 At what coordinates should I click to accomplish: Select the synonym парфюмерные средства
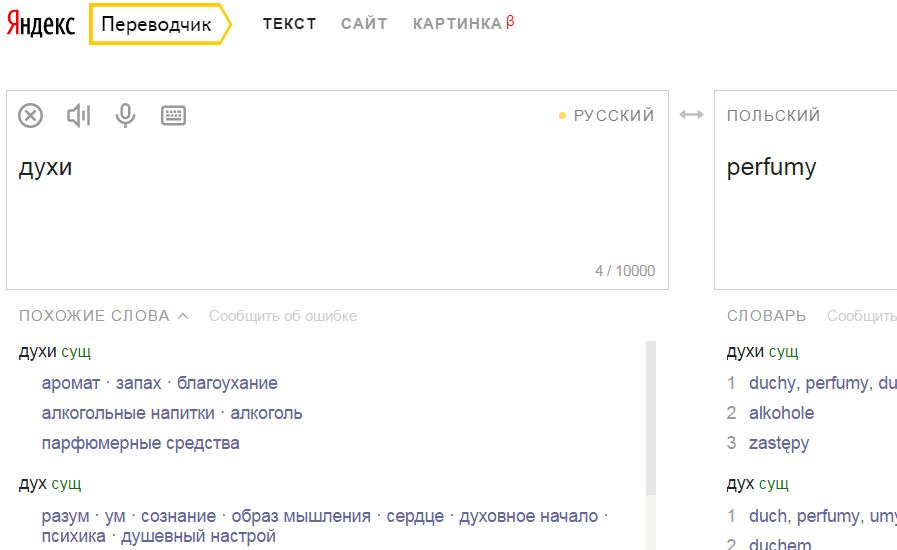point(140,444)
